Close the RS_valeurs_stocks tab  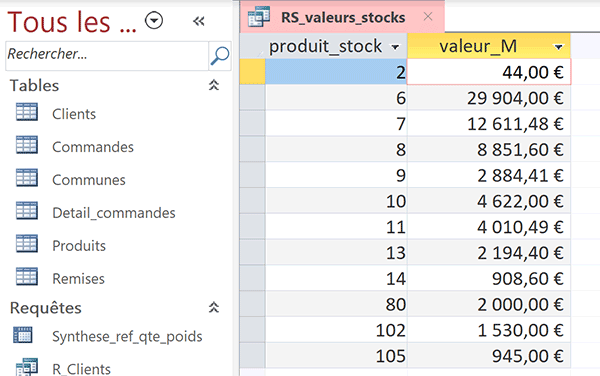click(x=428, y=16)
